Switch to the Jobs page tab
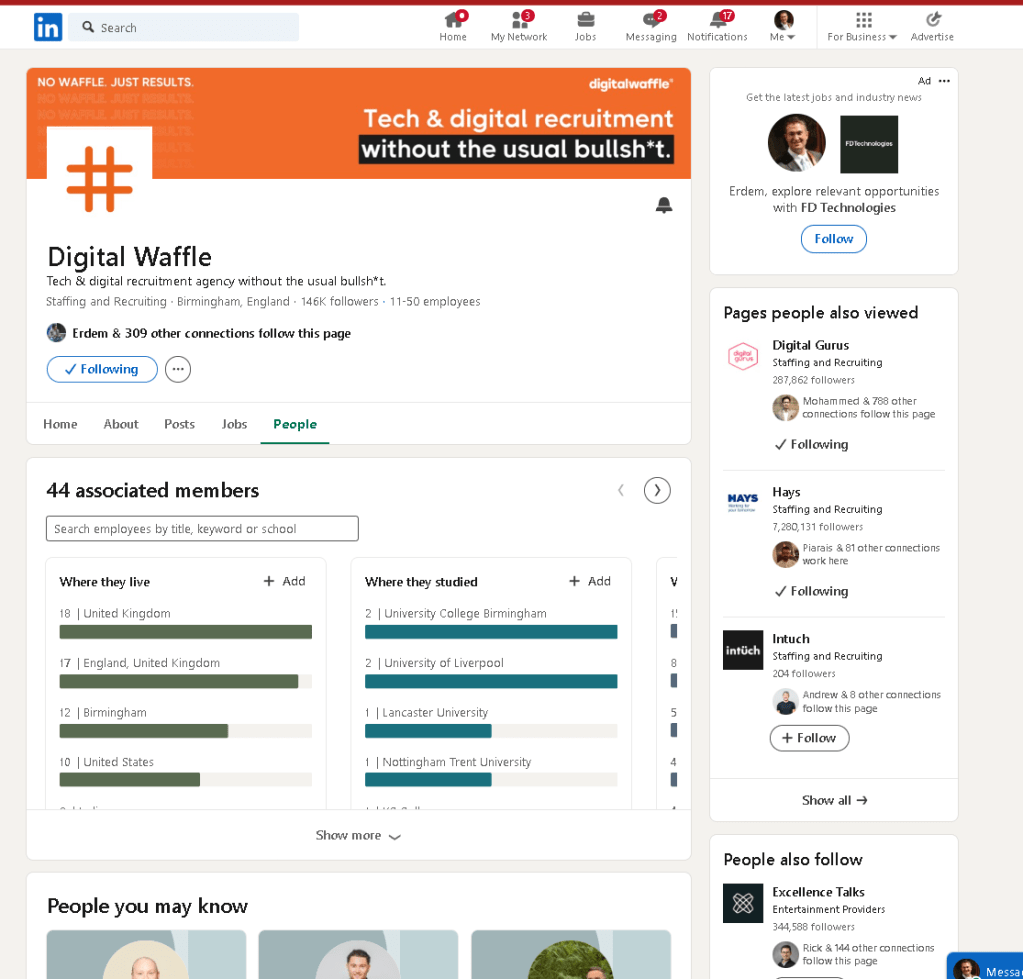1023x979 pixels. [234, 424]
